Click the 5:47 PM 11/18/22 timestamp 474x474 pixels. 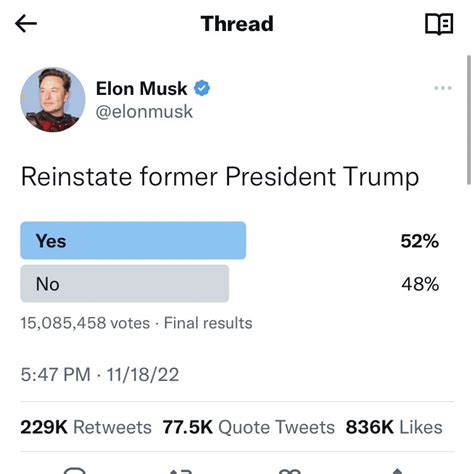click(100, 374)
